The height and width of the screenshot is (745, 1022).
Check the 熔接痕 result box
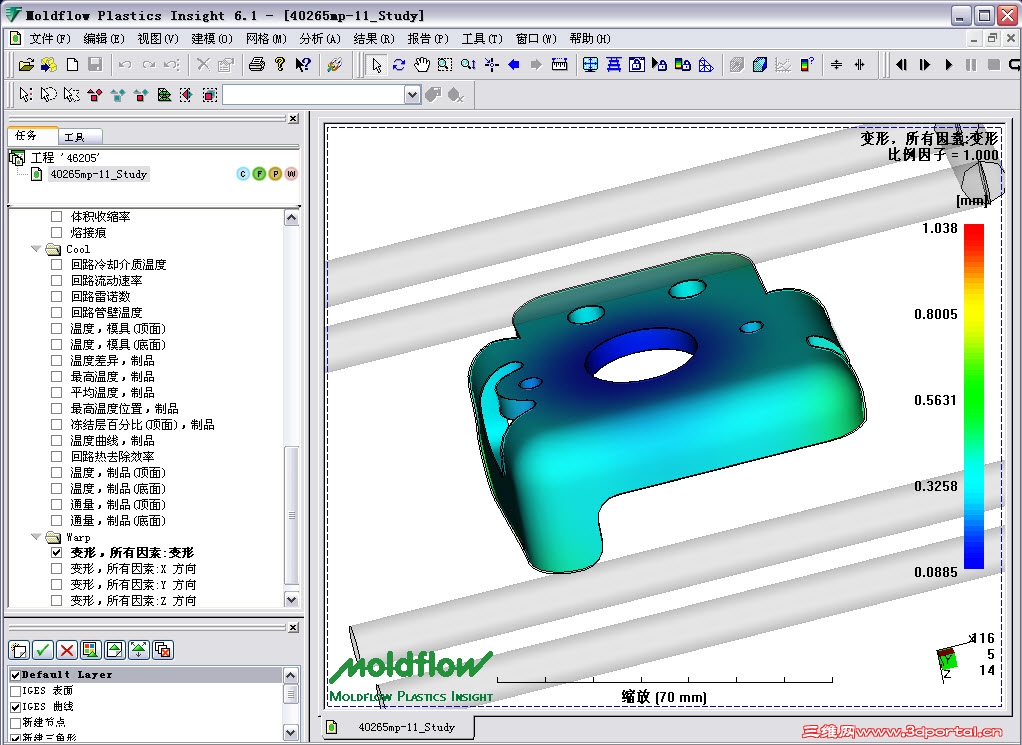coord(57,233)
